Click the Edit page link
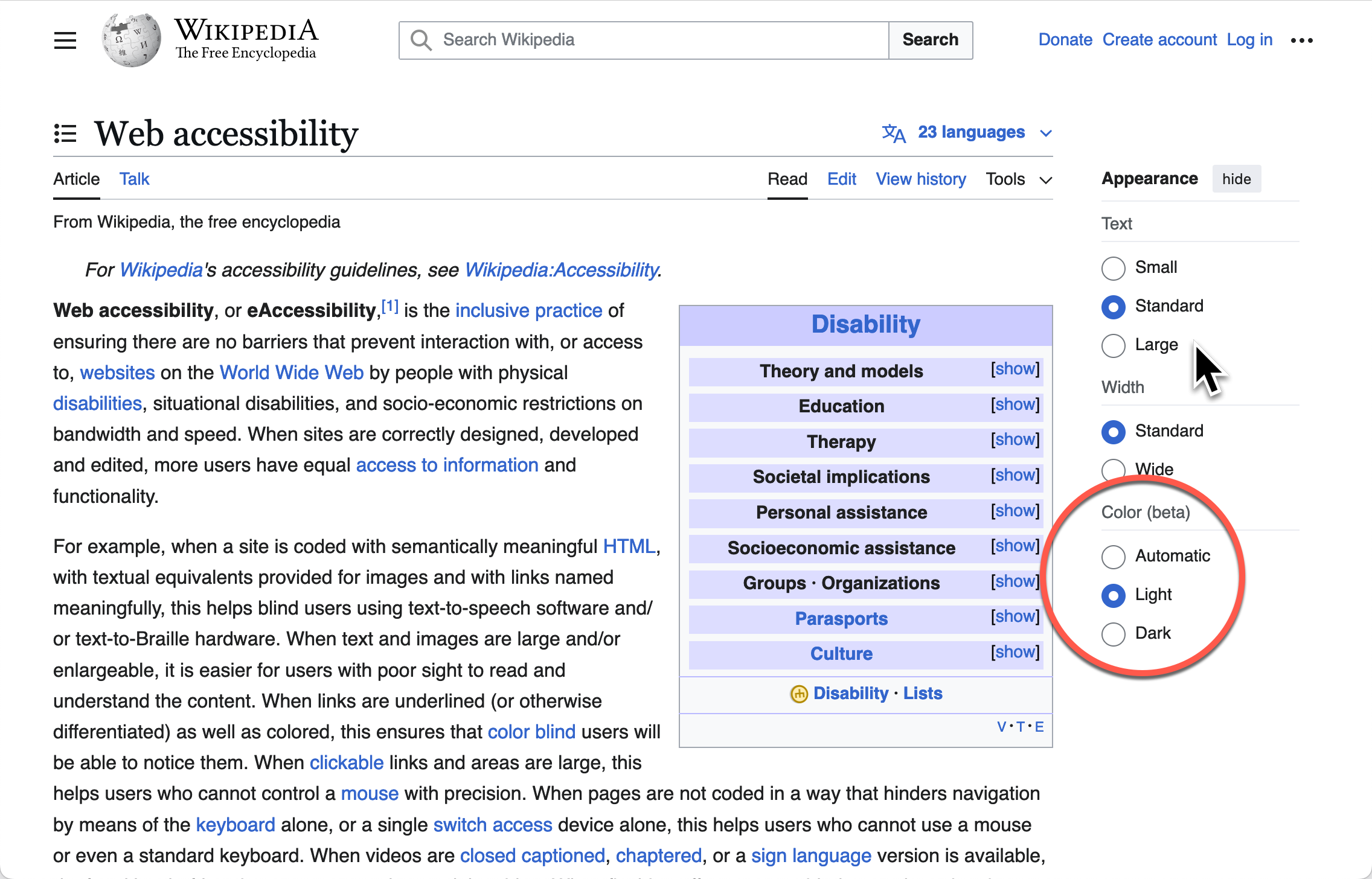Screen dimensions: 1372x879 pos(840,178)
